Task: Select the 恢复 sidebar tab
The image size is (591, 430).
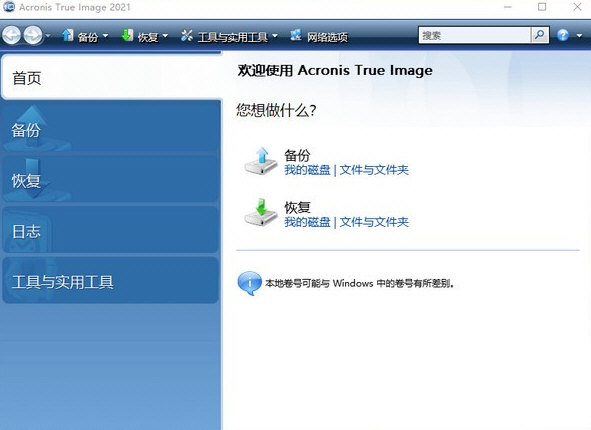Action: (x=111, y=179)
